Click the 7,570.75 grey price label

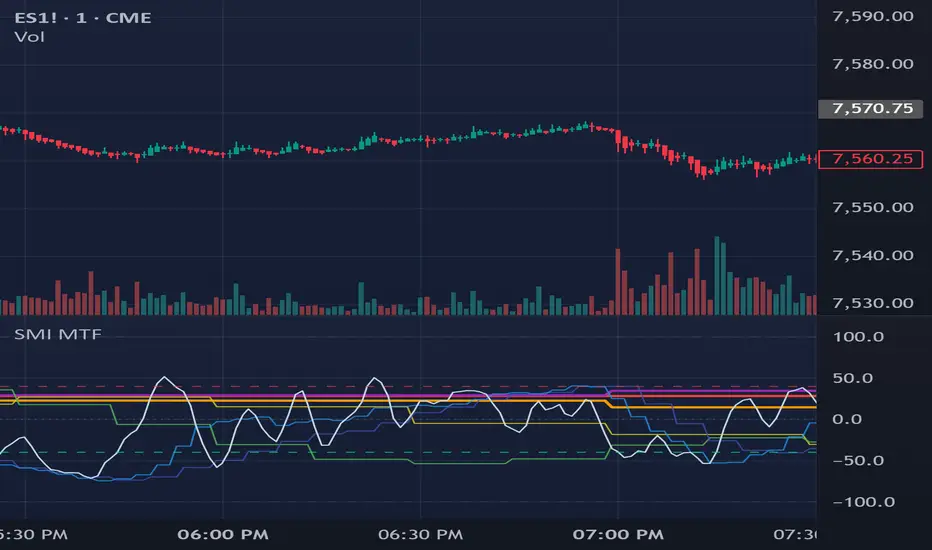point(871,108)
